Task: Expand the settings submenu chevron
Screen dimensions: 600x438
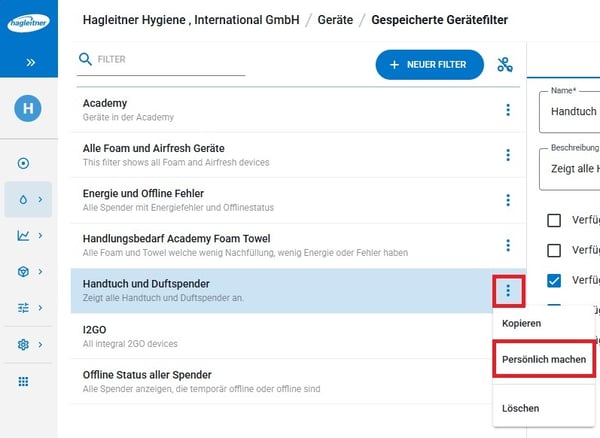Action: pyautogui.click(x=40, y=345)
